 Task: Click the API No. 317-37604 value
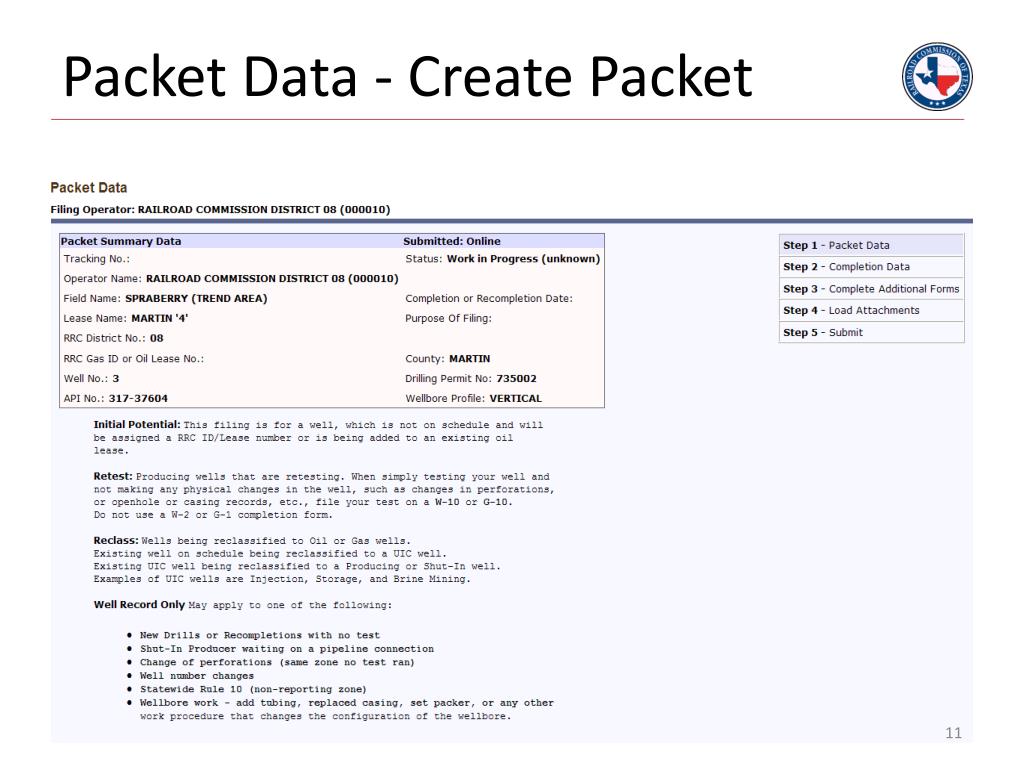coord(138,398)
